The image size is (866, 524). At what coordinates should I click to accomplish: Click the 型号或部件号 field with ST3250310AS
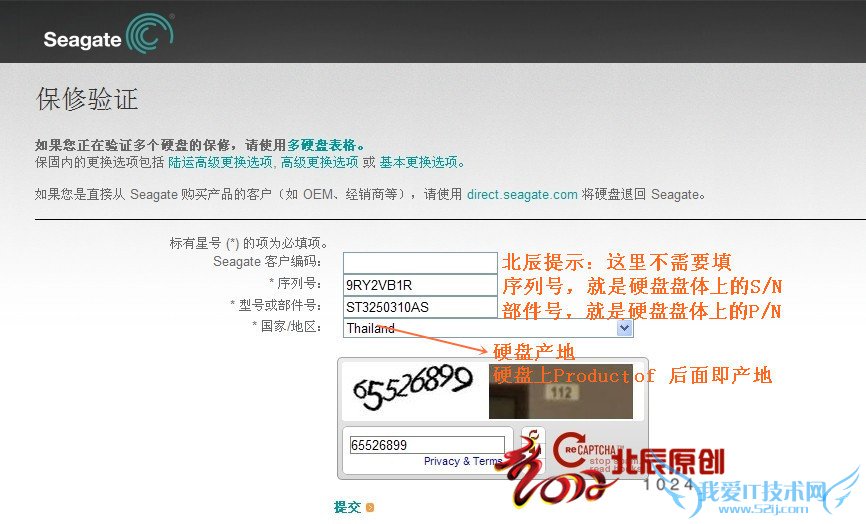[420, 307]
